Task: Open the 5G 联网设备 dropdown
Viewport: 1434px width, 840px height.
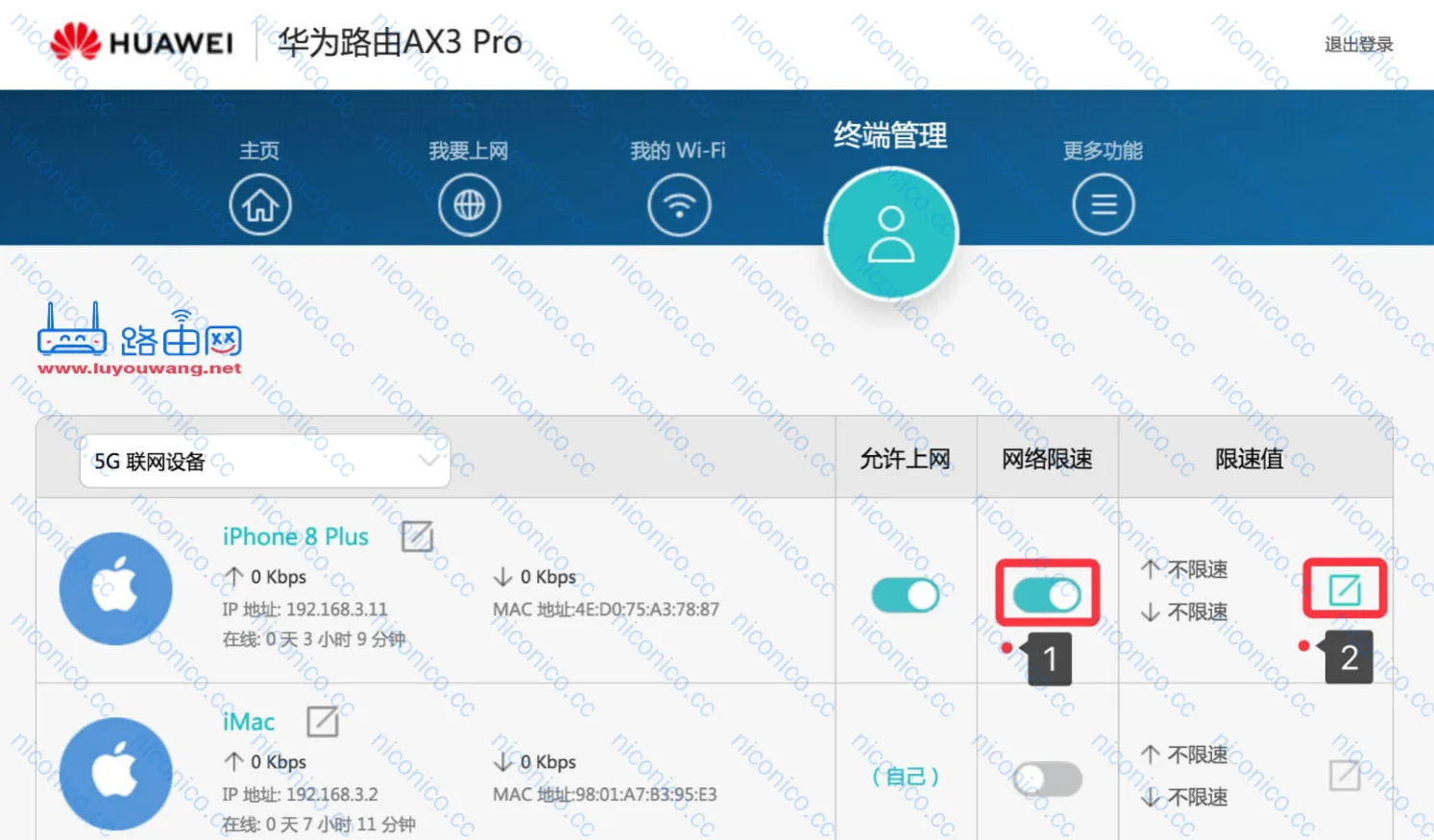Action: [x=265, y=461]
